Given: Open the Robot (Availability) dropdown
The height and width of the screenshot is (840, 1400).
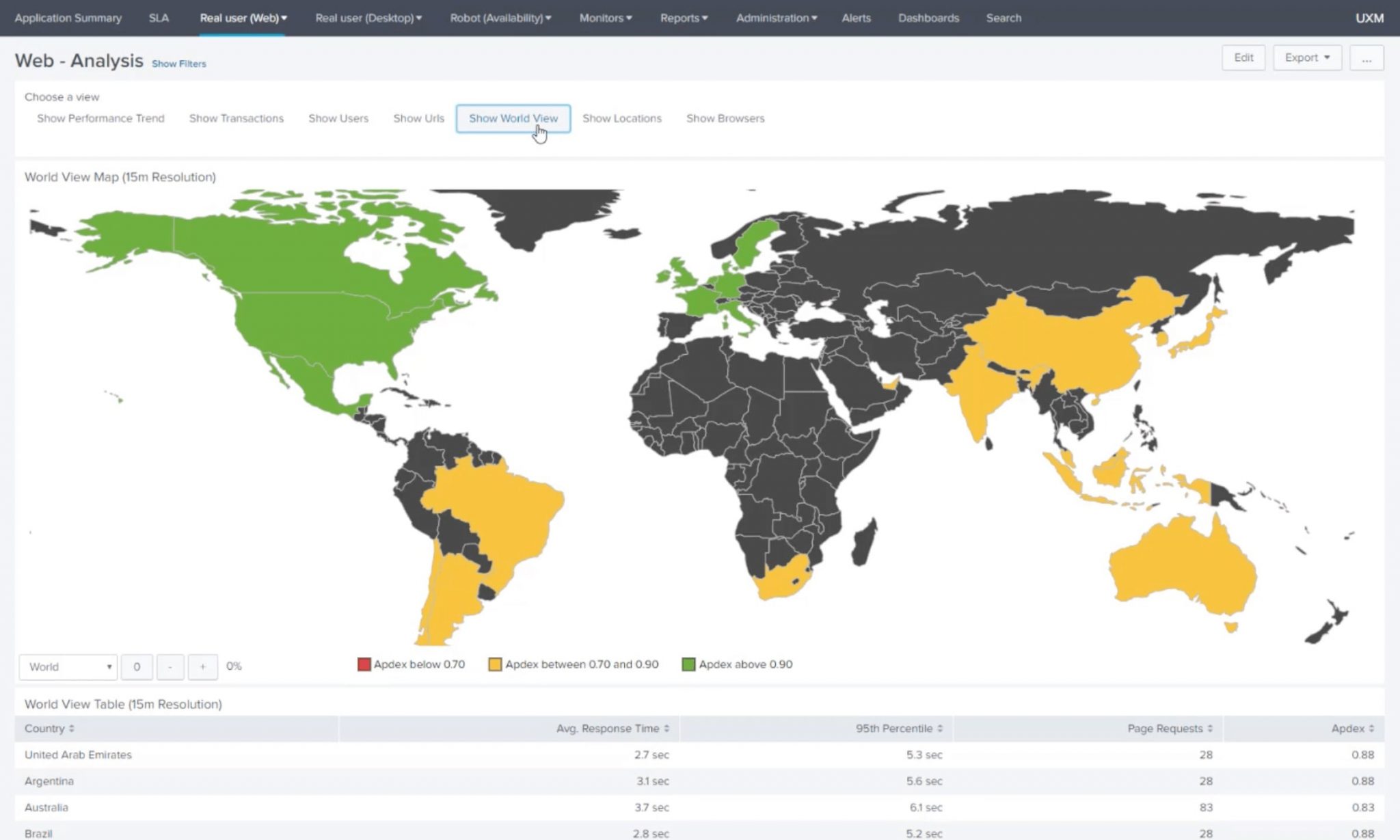Looking at the screenshot, I should (x=500, y=18).
